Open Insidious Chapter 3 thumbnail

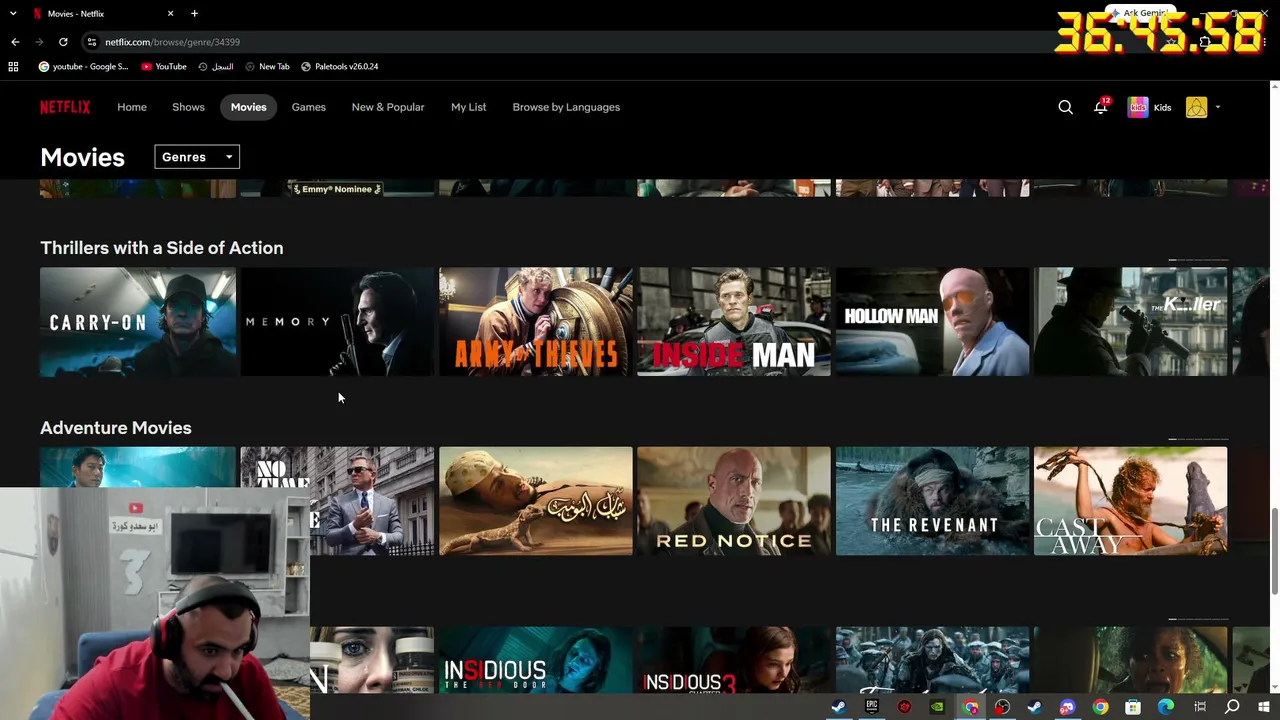[734, 660]
